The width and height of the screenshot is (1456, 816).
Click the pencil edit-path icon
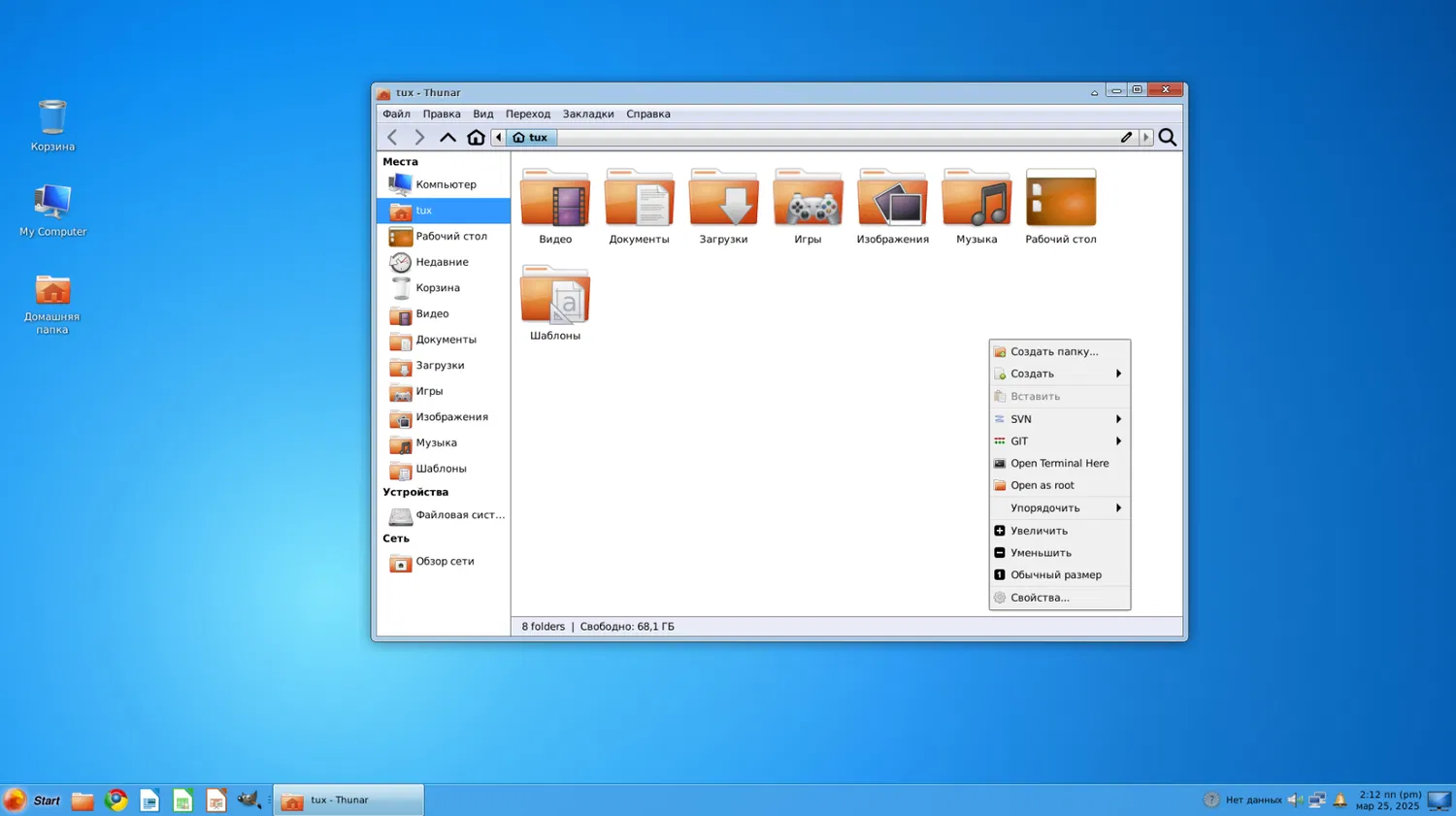[1126, 138]
